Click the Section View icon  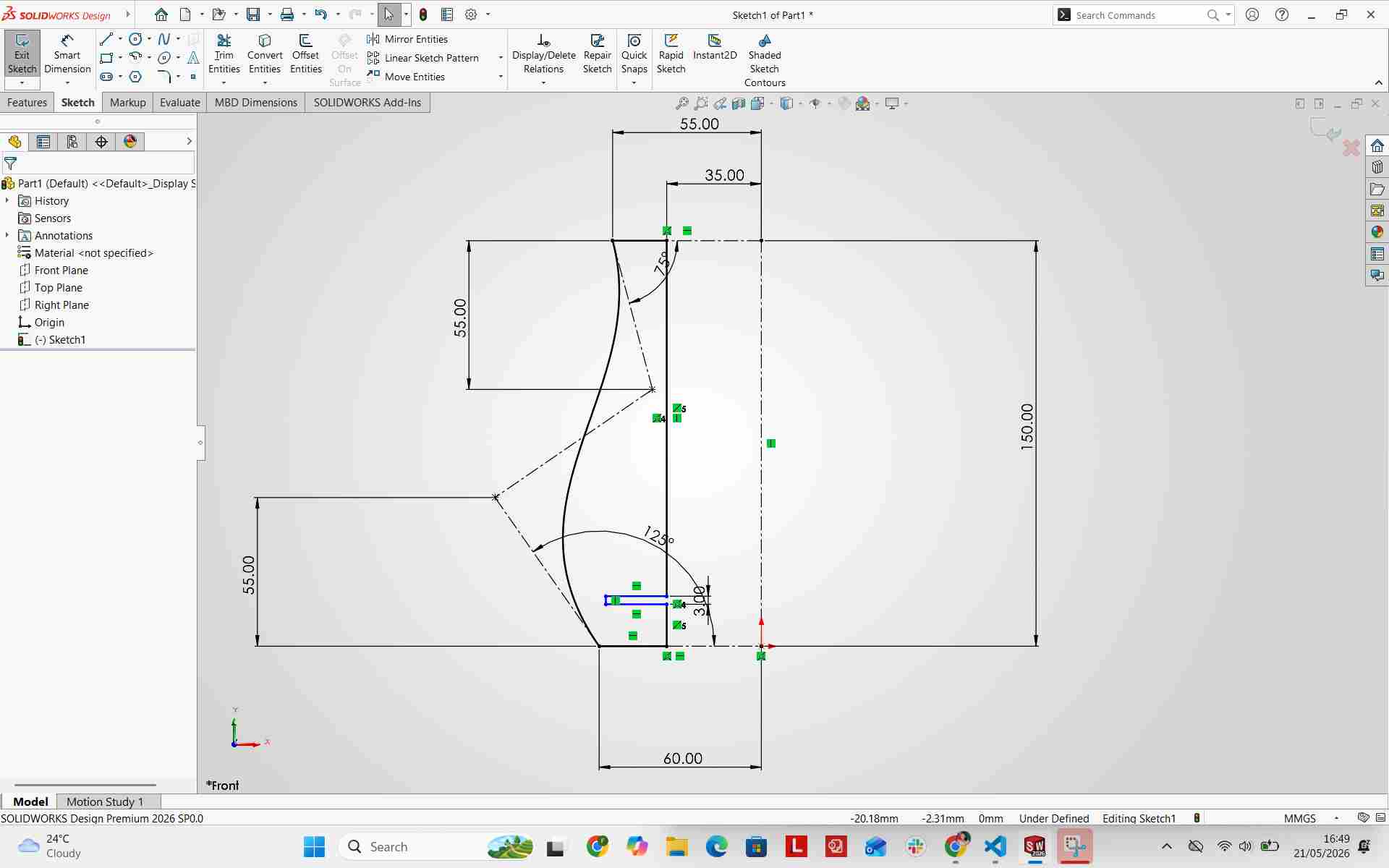click(x=739, y=103)
